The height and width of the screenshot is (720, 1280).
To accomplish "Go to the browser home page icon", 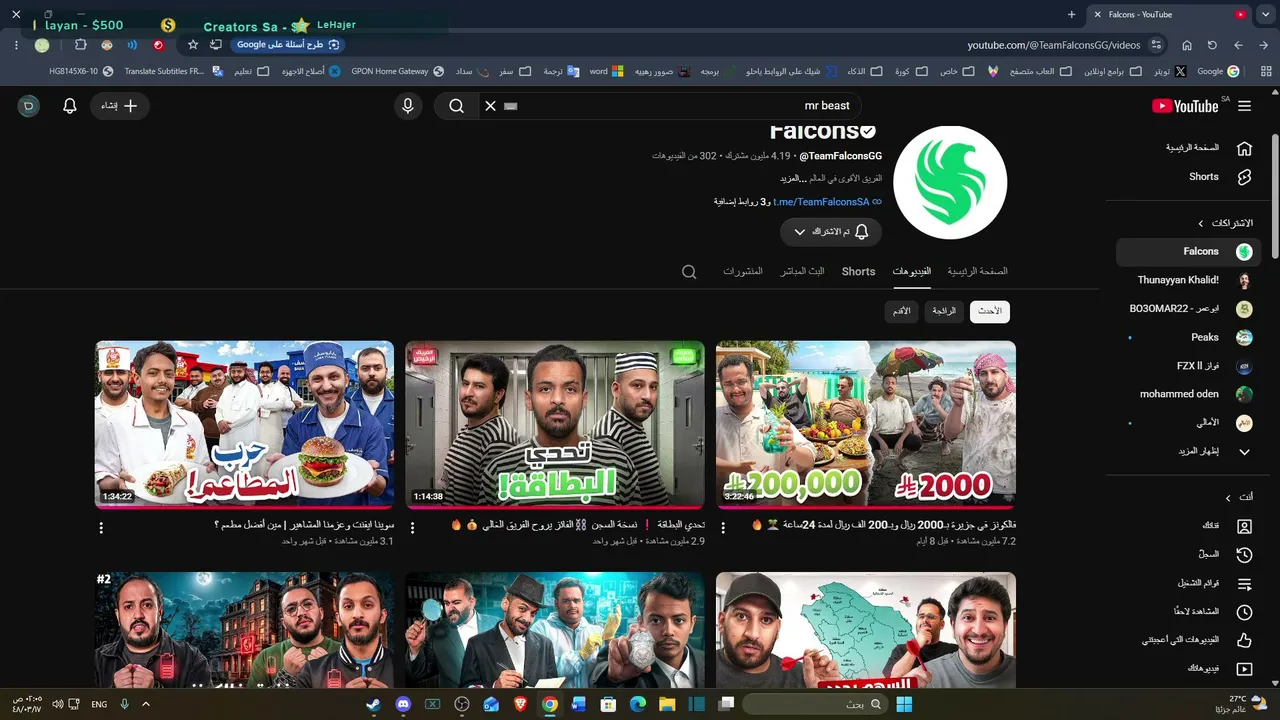I will 1187,45.
